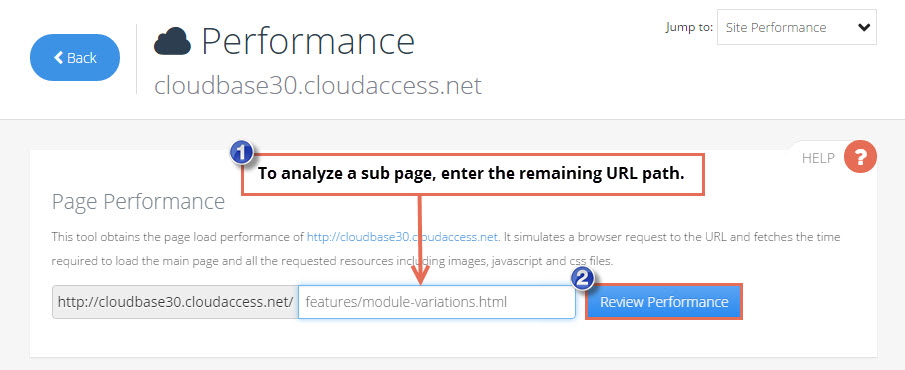Click the numbered badge 1 marker
Viewport: 905px width, 370px height.
(243, 154)
